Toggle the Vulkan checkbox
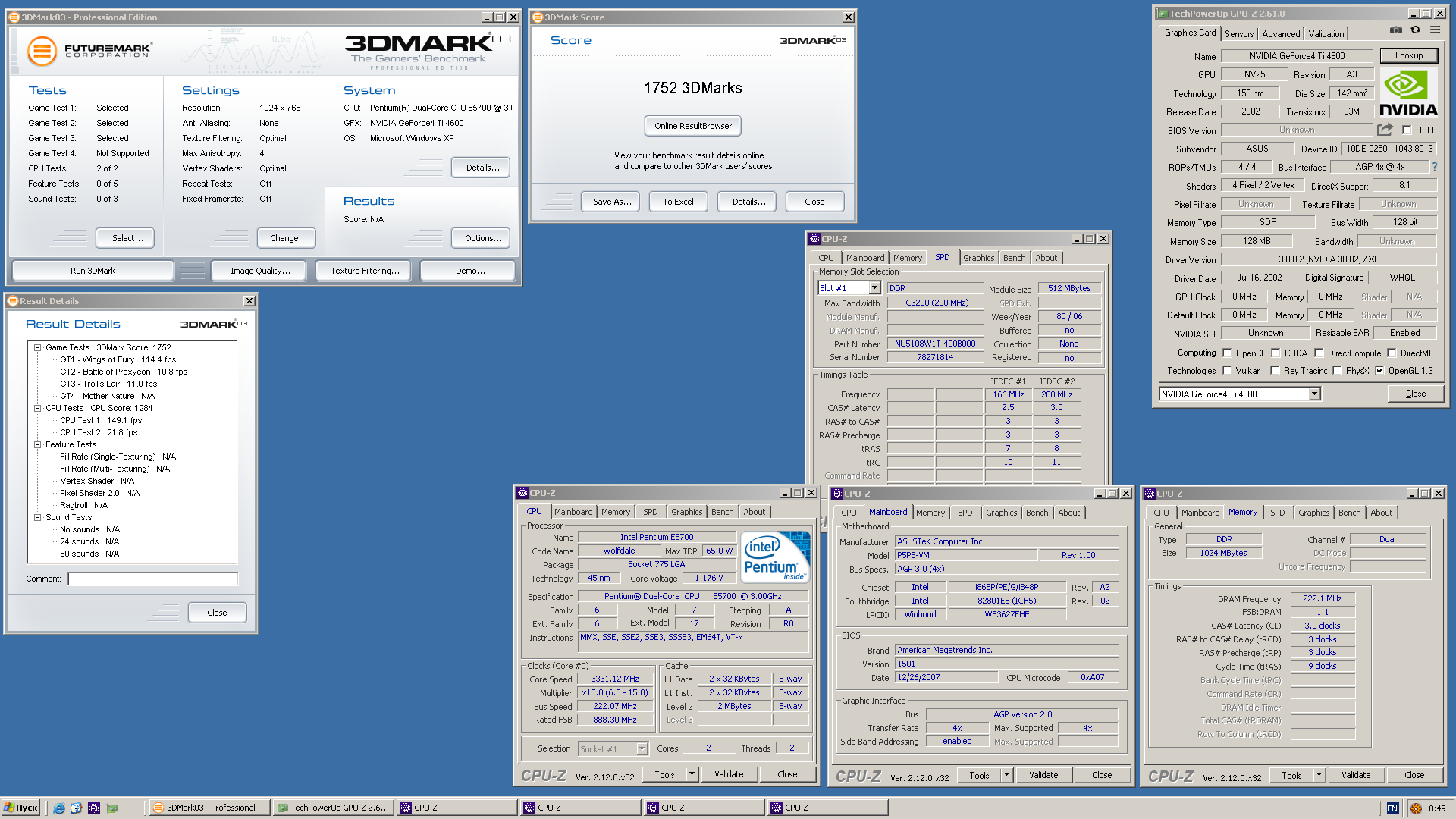This screenshot has width=1456, height=819. 1227,371
